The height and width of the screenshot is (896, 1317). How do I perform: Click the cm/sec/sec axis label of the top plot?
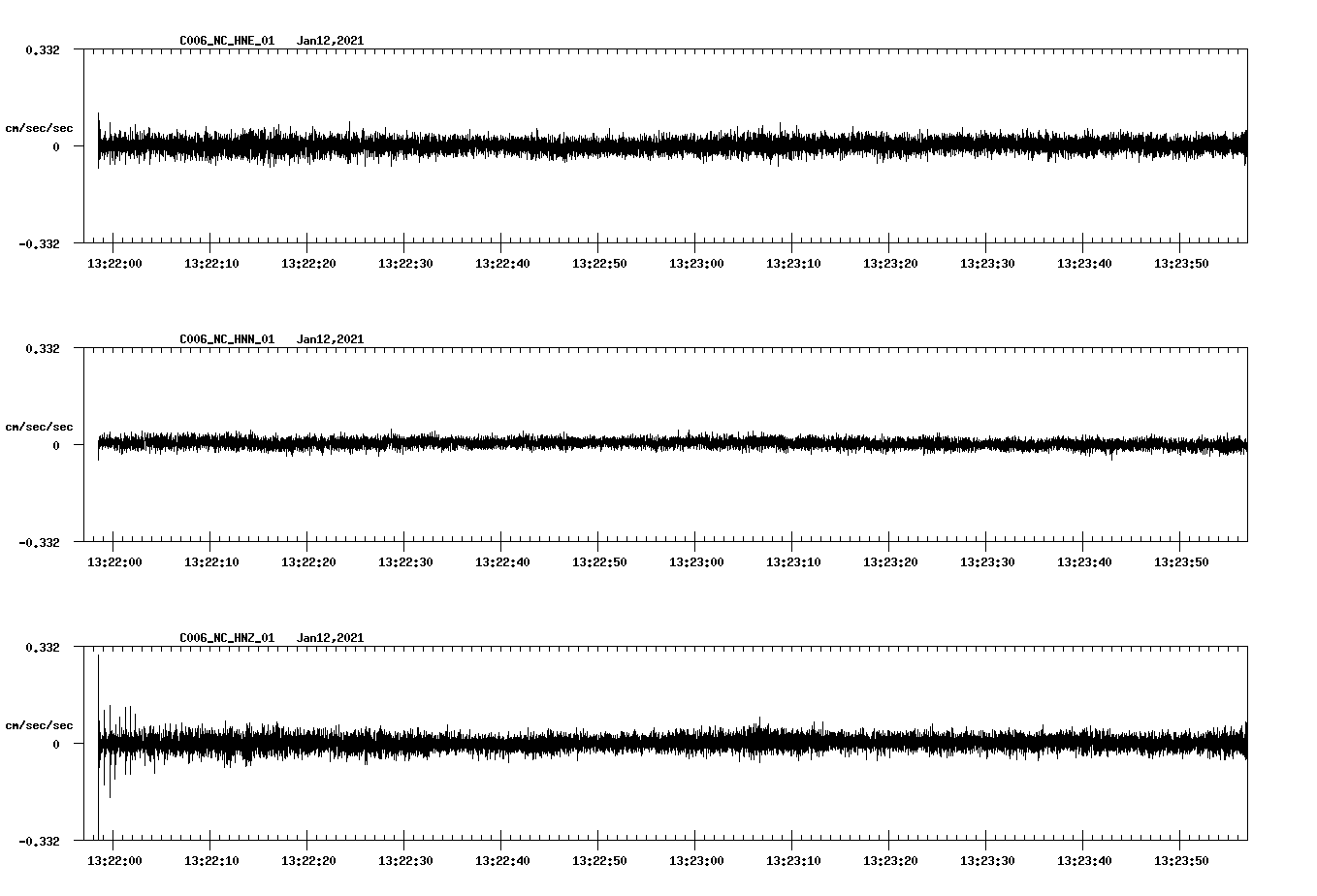[40, 127]
